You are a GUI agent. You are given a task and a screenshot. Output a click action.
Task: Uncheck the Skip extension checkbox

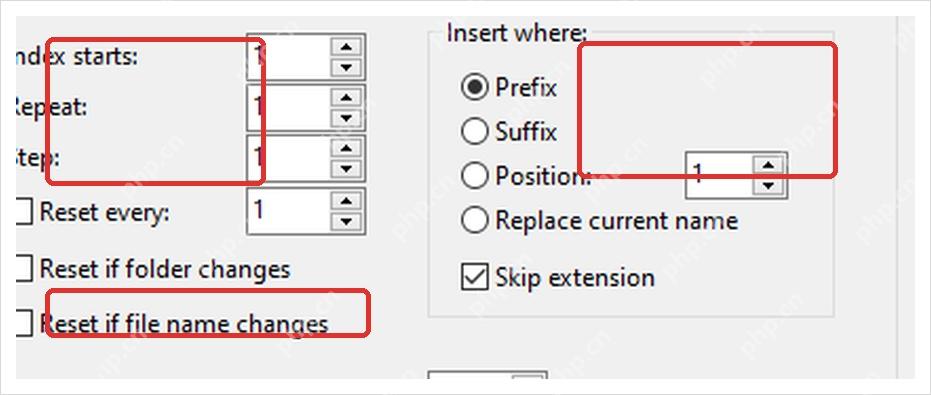tap(474, 277)
